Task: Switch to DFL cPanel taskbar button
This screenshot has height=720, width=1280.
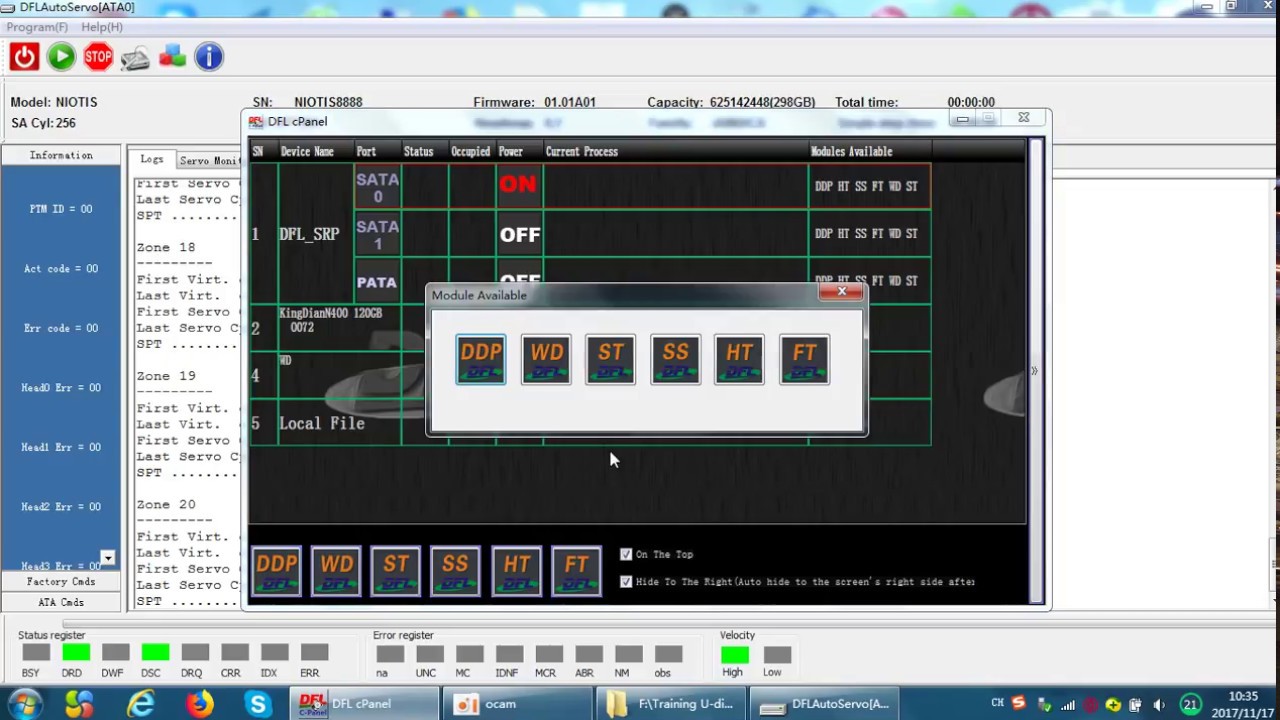Action: pyautogui.click(x=363, y=704)
